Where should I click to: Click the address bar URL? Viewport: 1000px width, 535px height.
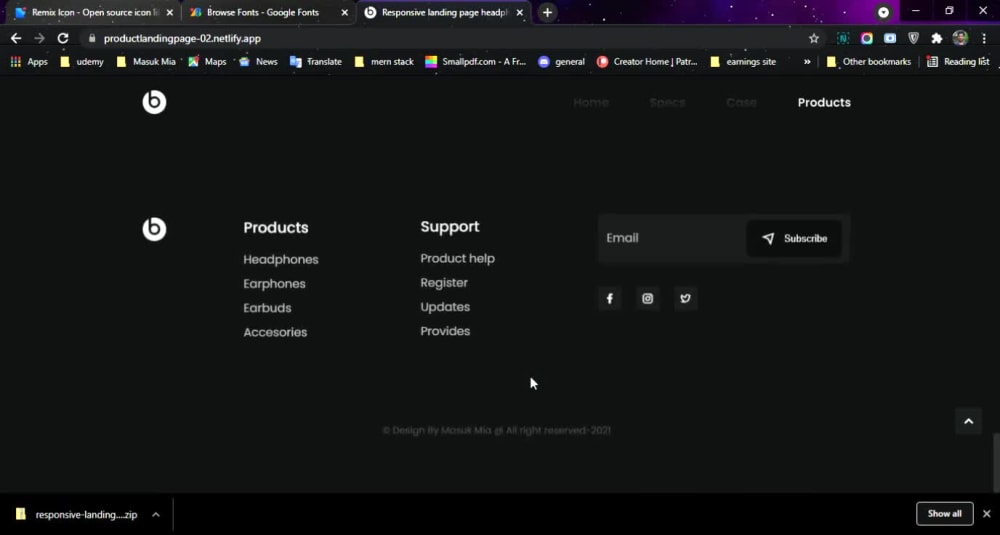pyautogui.click(x=182, y=38)
